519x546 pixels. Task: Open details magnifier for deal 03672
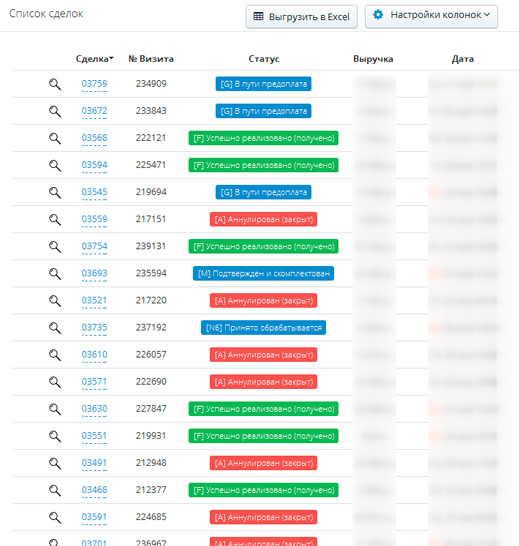(55, 111)
